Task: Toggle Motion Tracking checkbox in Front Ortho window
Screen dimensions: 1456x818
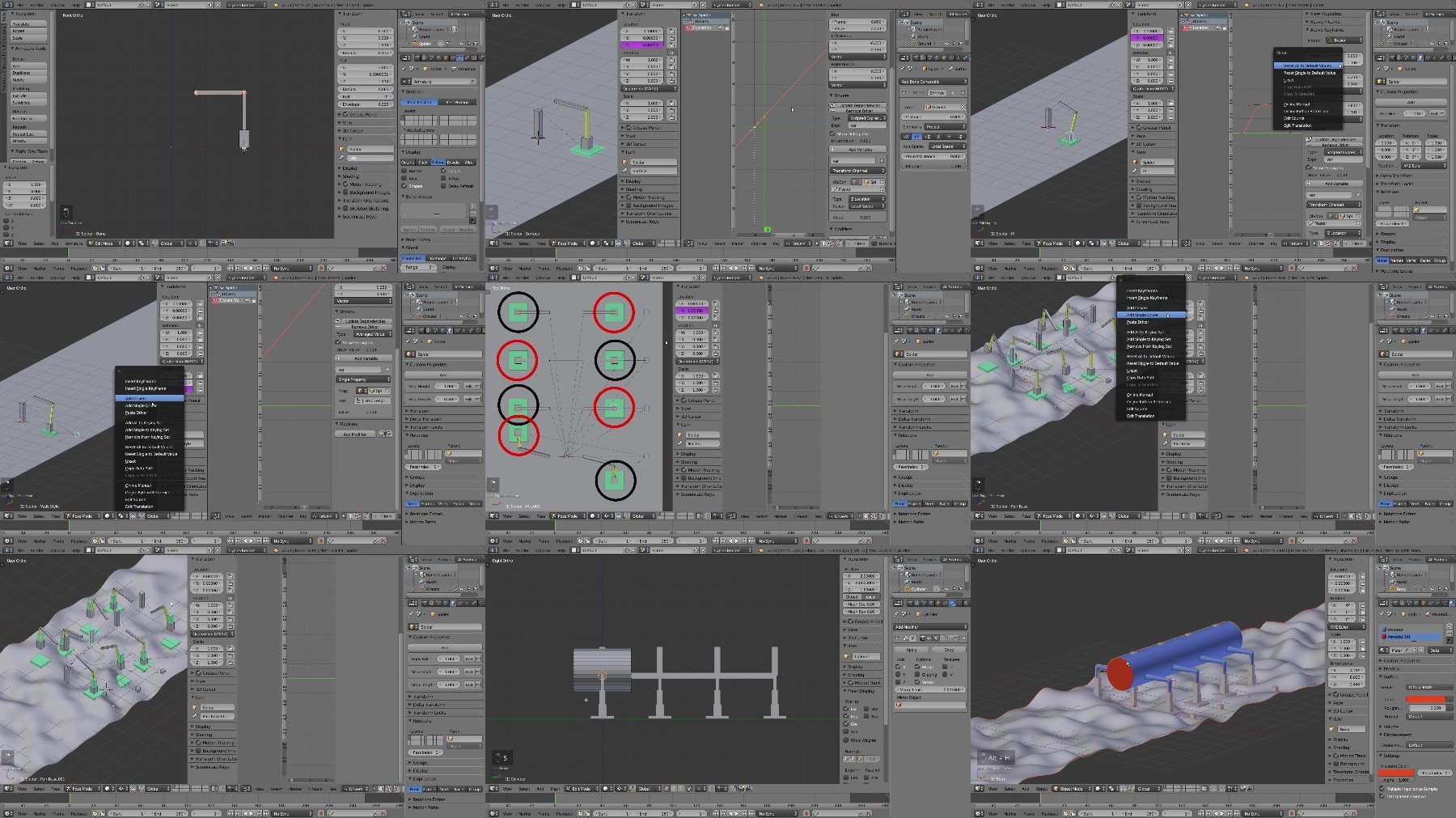Action: coord(345,184)
